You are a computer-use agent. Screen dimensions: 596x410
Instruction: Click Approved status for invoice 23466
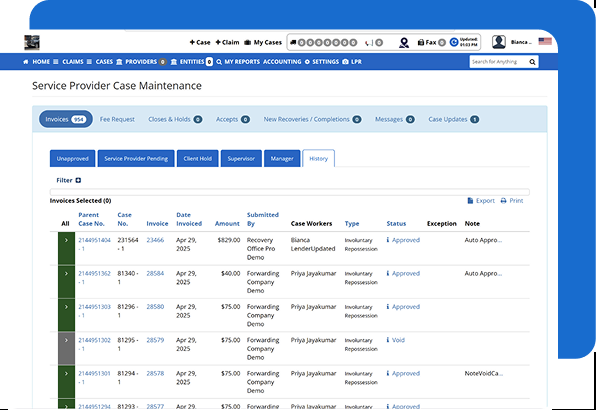[406, 240]
